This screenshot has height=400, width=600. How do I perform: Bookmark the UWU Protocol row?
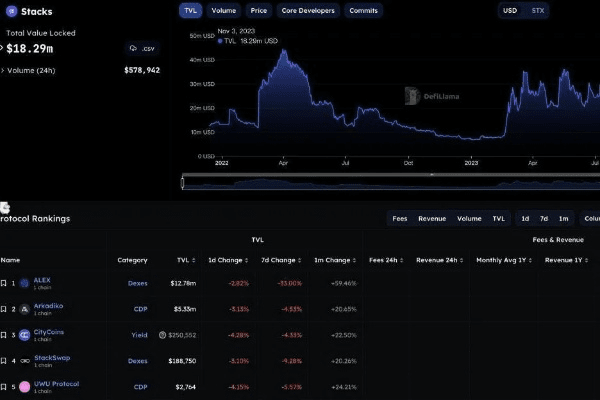pyautogui.click(x=4, y=385)
